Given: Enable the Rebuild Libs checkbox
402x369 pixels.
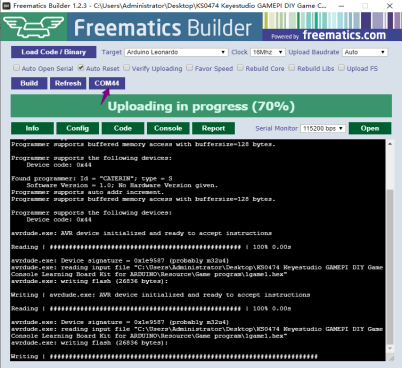Looking at the screenshot, I should pyautogui.click(x=292, y=68).
